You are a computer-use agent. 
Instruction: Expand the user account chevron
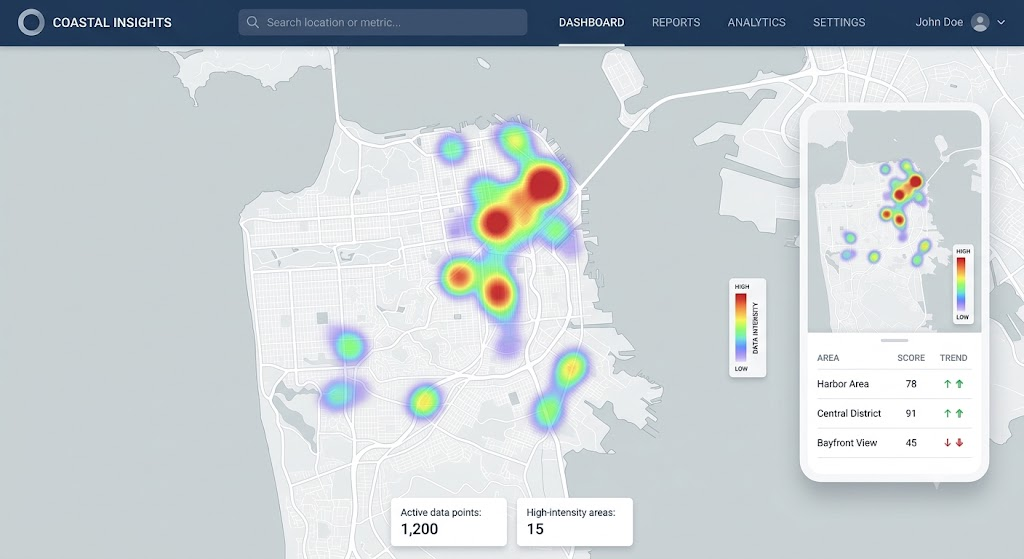point(1001,22)
